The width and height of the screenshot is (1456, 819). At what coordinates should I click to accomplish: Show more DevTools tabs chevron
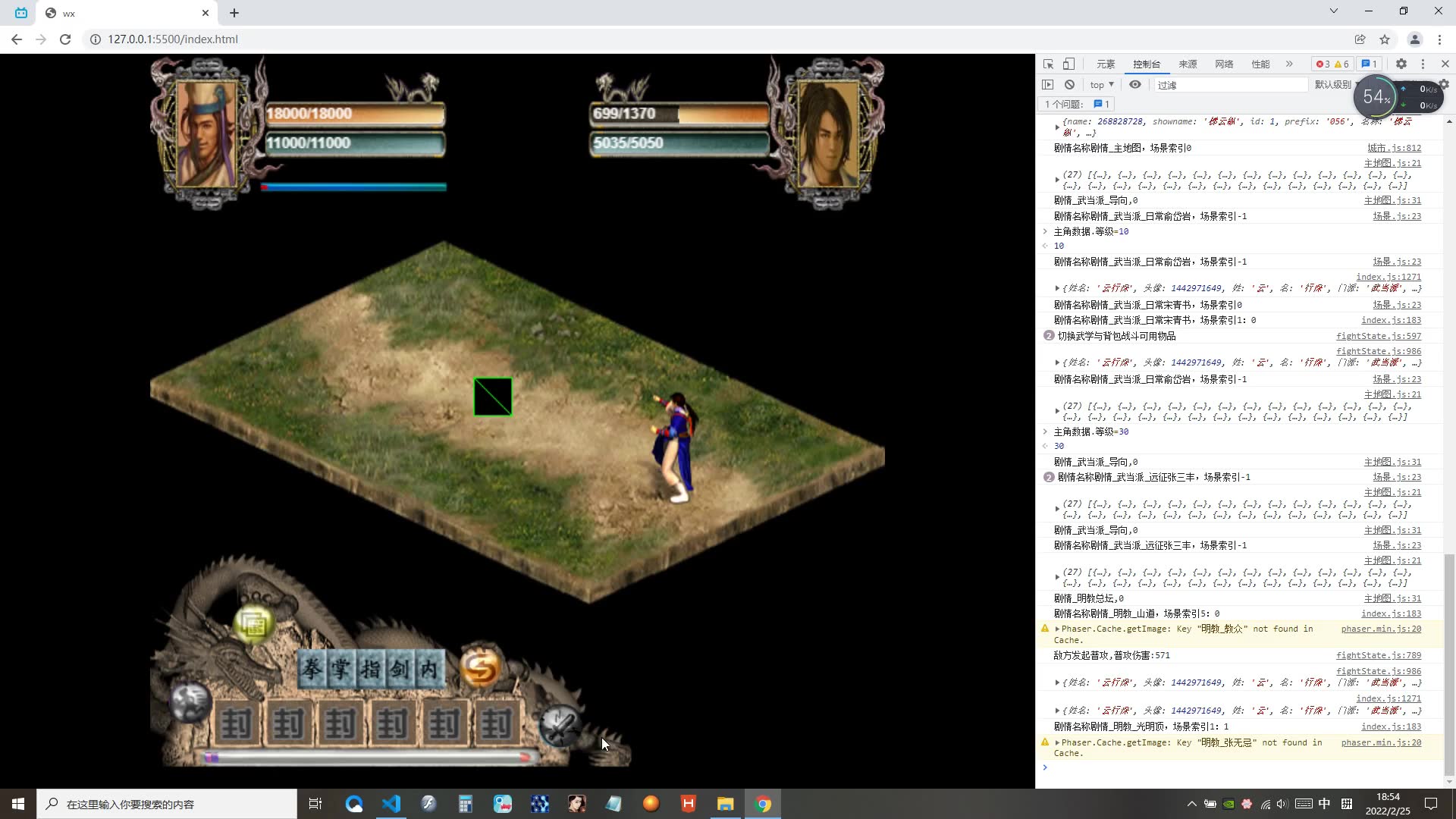(x=1289, y=64)
